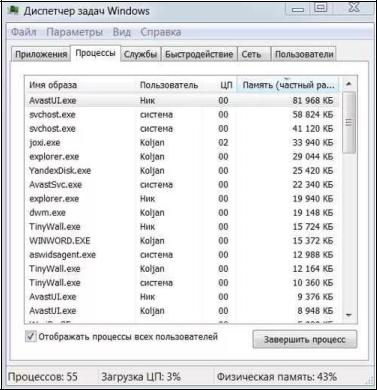The width and height of the screenshot is (377, 390).
Task: Select svchost.exe row using 41 120 КБ
Action: (x=183, y=129)
